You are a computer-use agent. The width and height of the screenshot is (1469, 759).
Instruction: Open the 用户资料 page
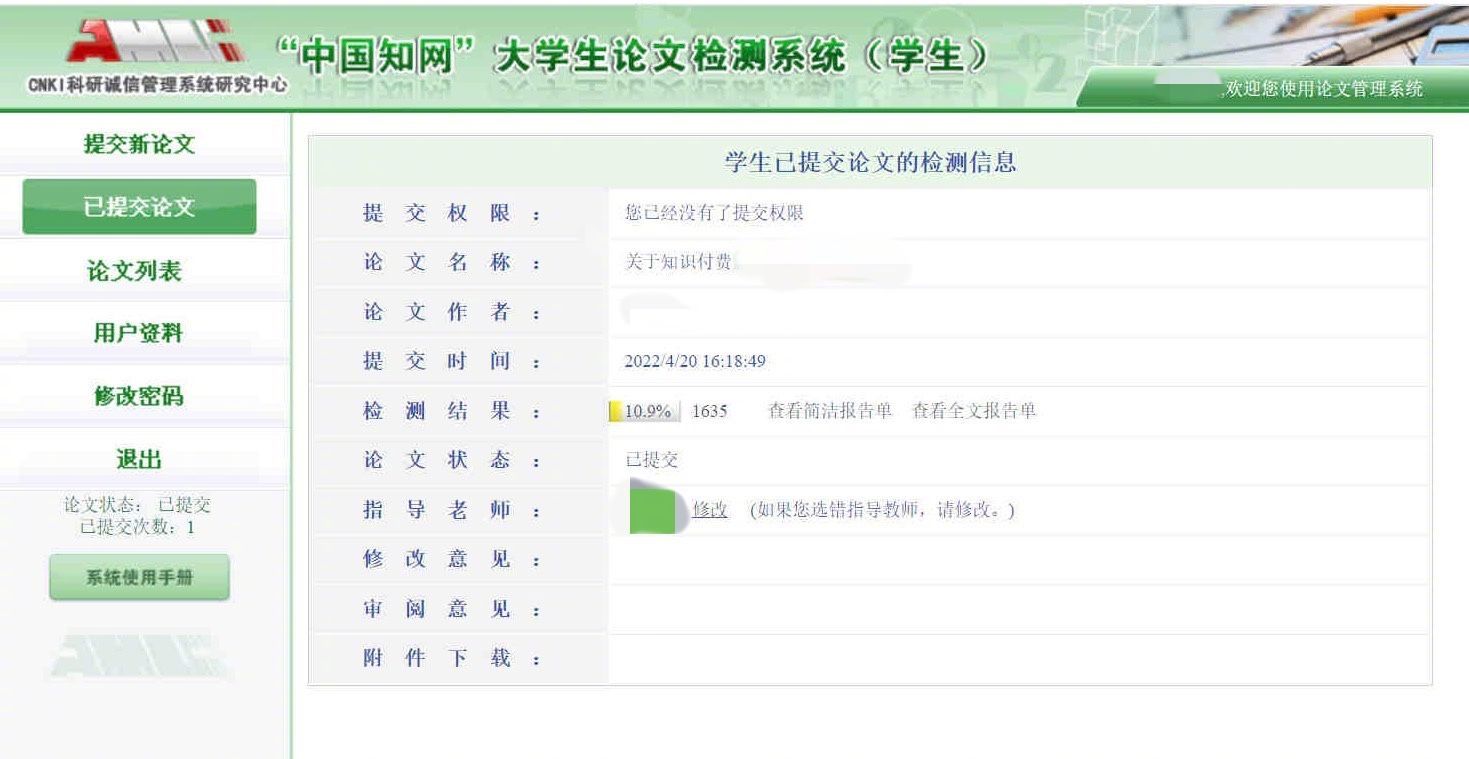139,333
